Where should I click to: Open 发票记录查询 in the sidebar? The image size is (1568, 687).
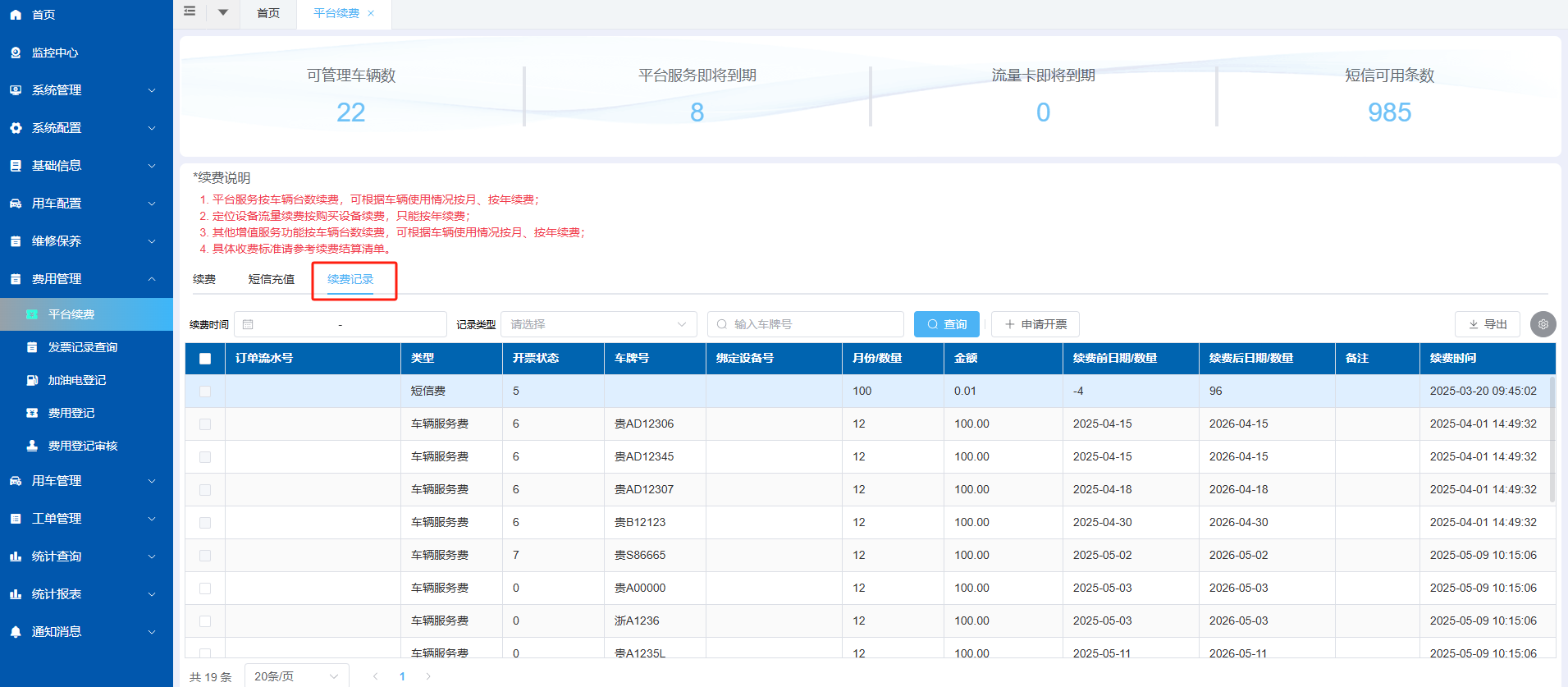click(x=82, y=347)
